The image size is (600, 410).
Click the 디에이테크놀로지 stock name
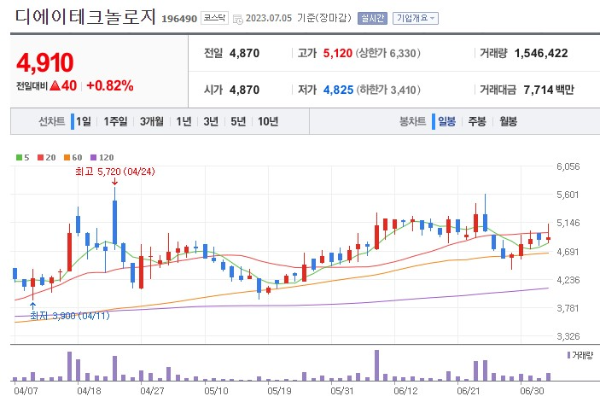(85, 17)
